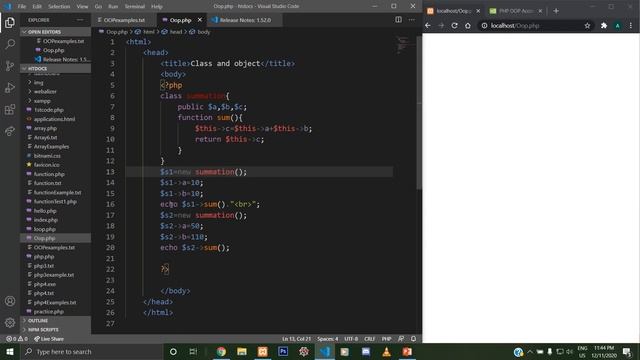Open Run and Debug view

10,87
